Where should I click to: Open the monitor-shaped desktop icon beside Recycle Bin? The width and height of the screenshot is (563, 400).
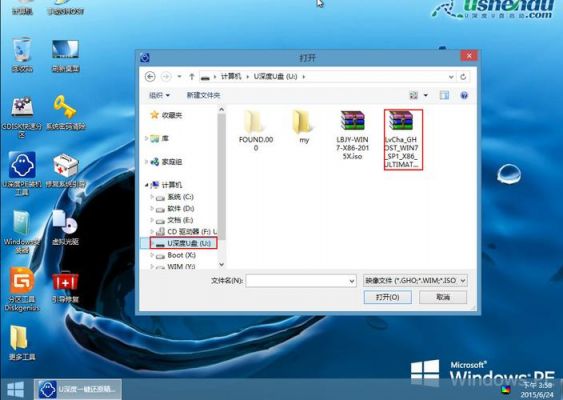(65, 56)
